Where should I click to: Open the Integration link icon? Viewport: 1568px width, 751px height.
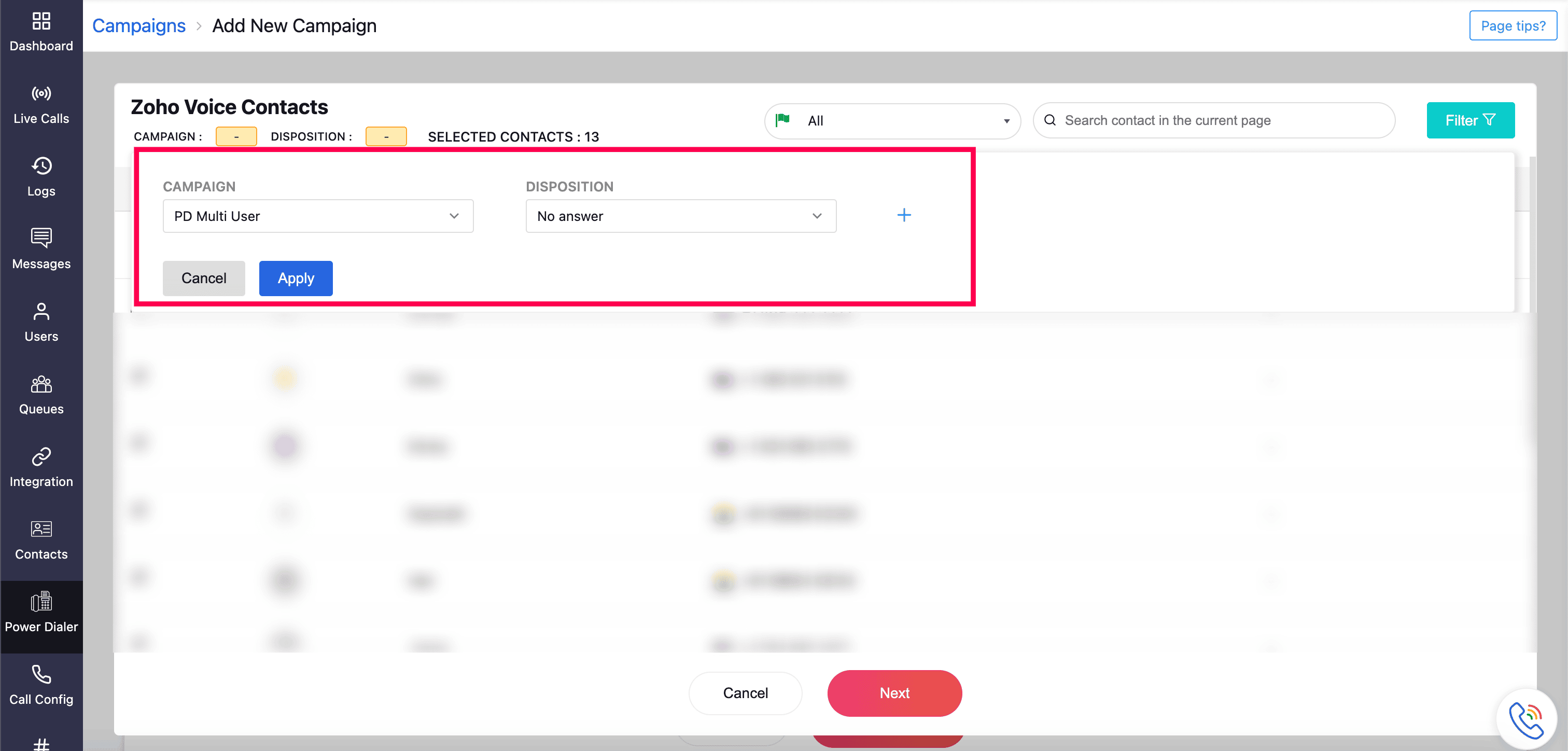[41, 457]
